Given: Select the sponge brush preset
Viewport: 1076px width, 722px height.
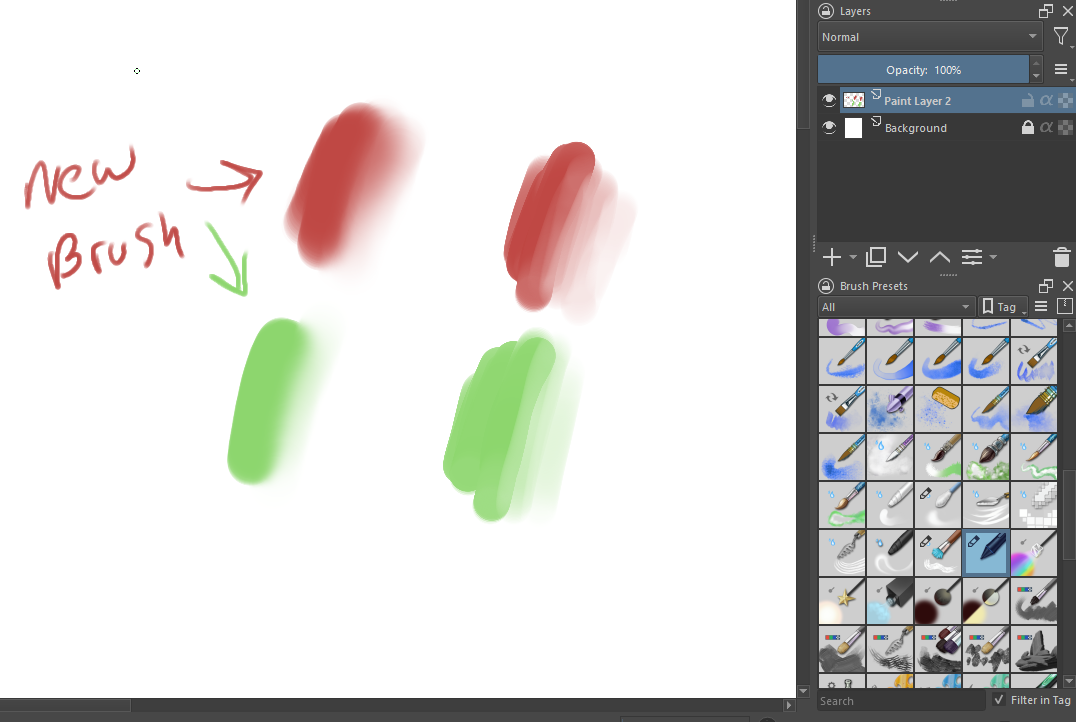Looking at the screenshot, I should (x=938, y=408).
